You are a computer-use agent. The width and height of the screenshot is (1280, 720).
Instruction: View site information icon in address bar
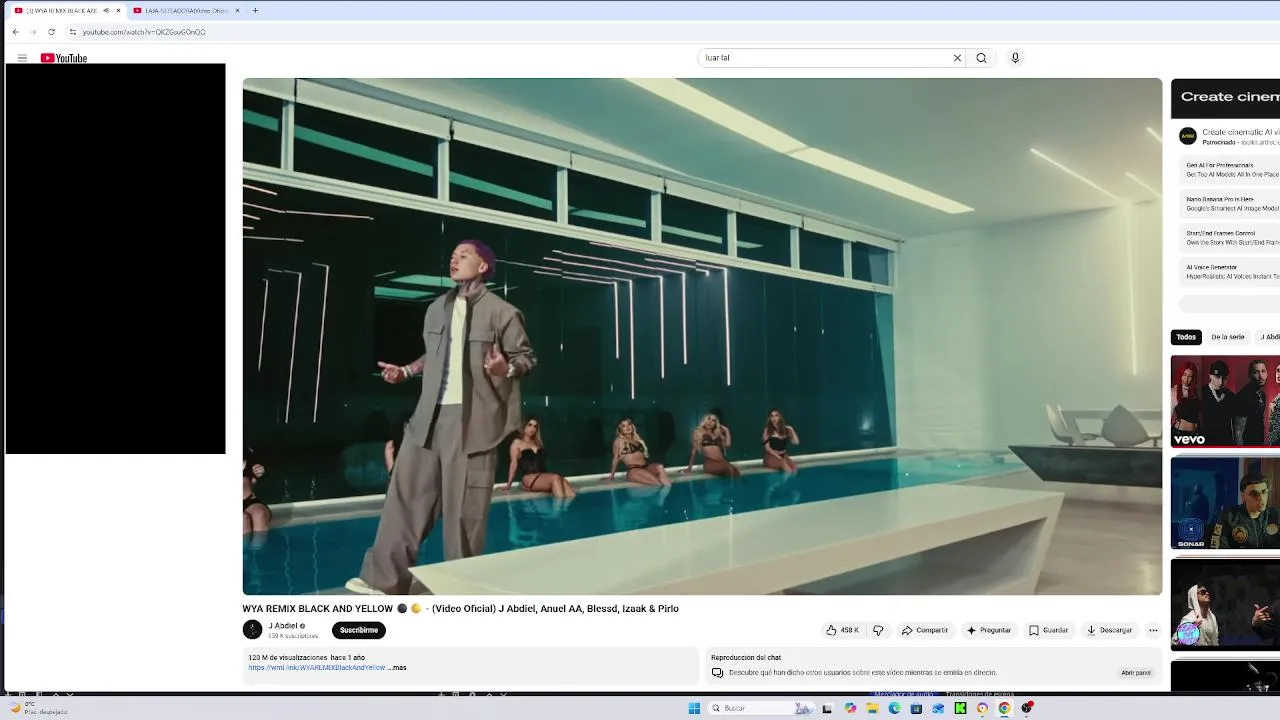[73, 32]
